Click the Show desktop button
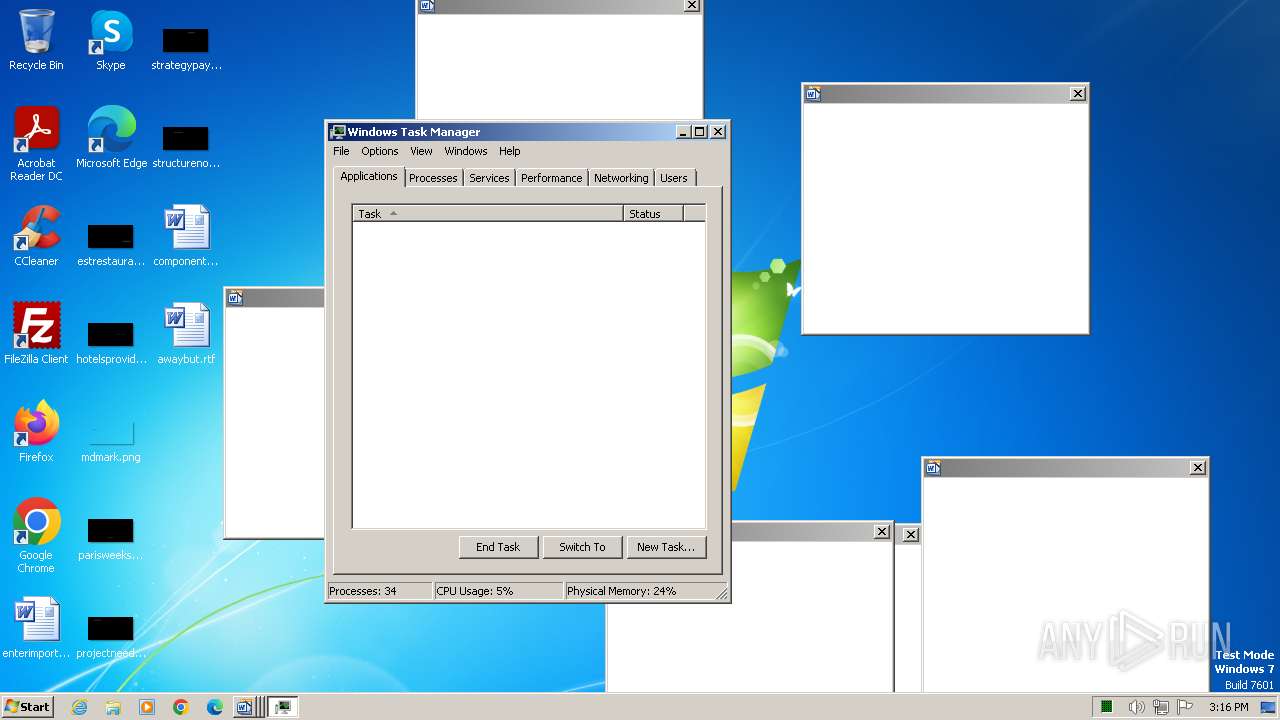Image resolution: width=1280 pixels, height=720 pixels. (x=1268, y=707)
